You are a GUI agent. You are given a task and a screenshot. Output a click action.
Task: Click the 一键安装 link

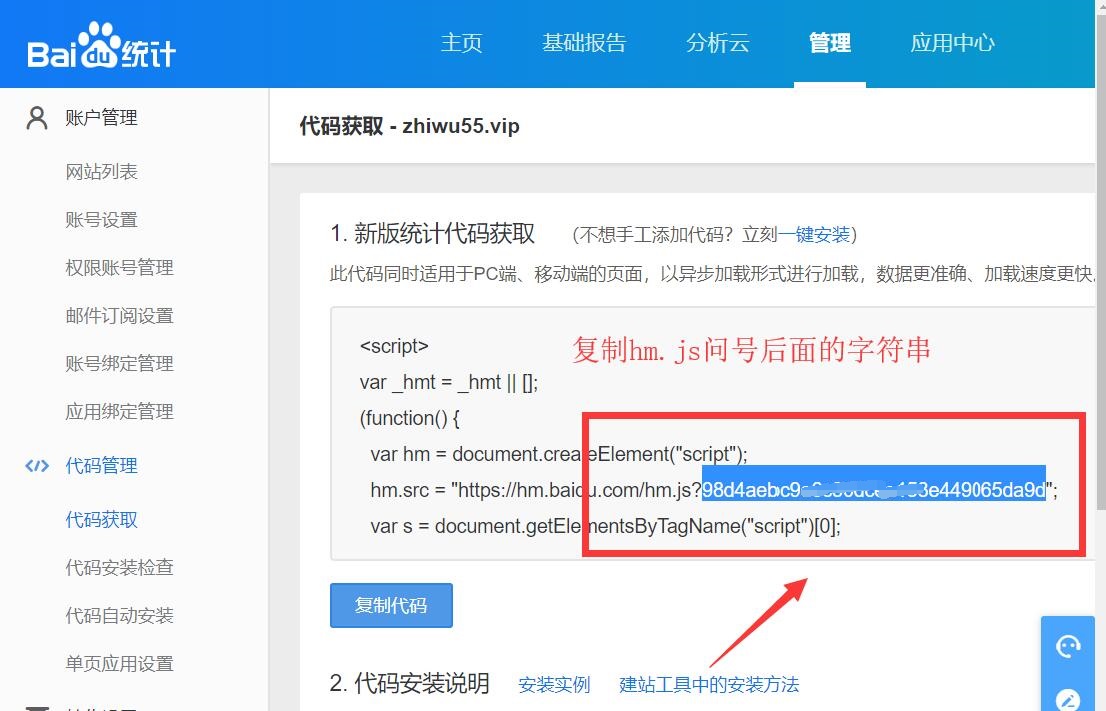814,234
